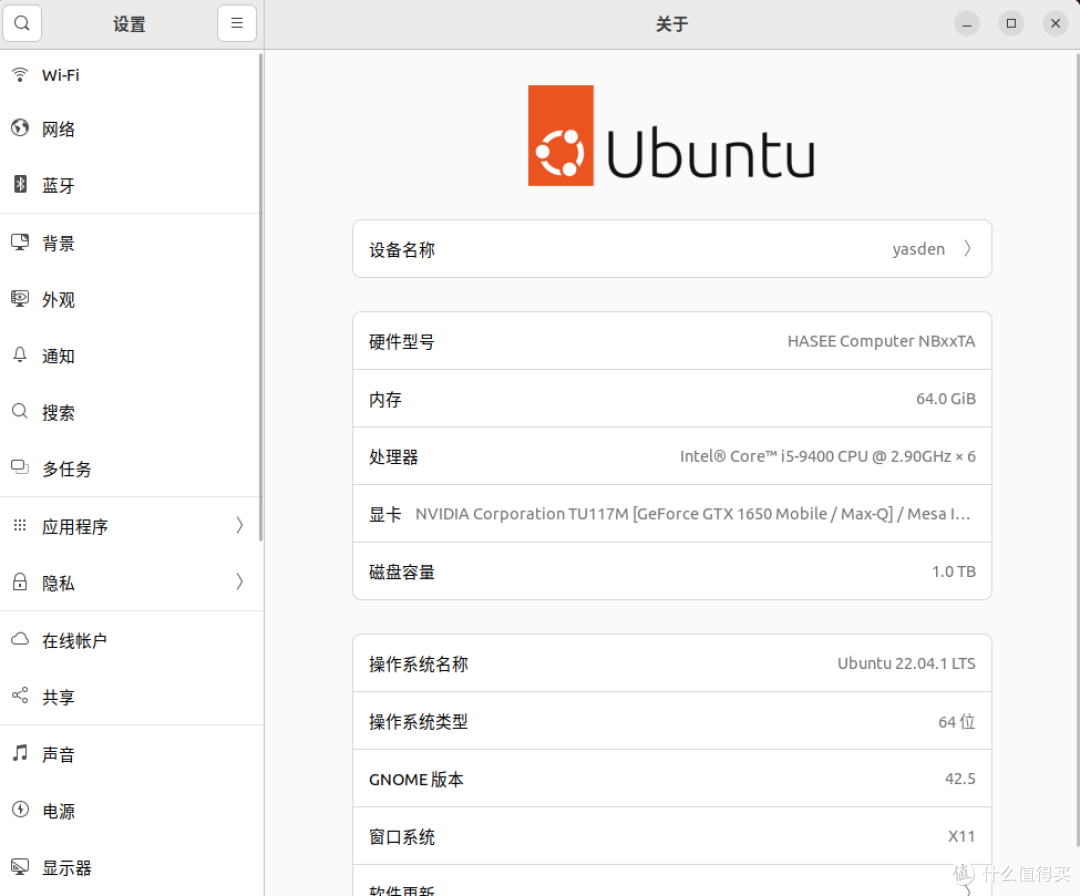
Task: Click the share icon for 共享
Action: [20, 696]
